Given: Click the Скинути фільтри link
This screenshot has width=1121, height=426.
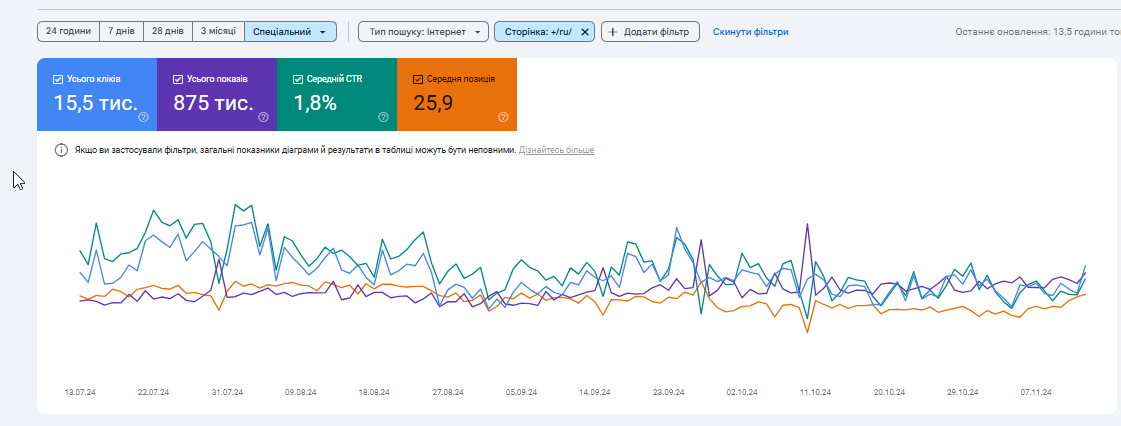Looking at the screenshot, I should coord(750,32).
